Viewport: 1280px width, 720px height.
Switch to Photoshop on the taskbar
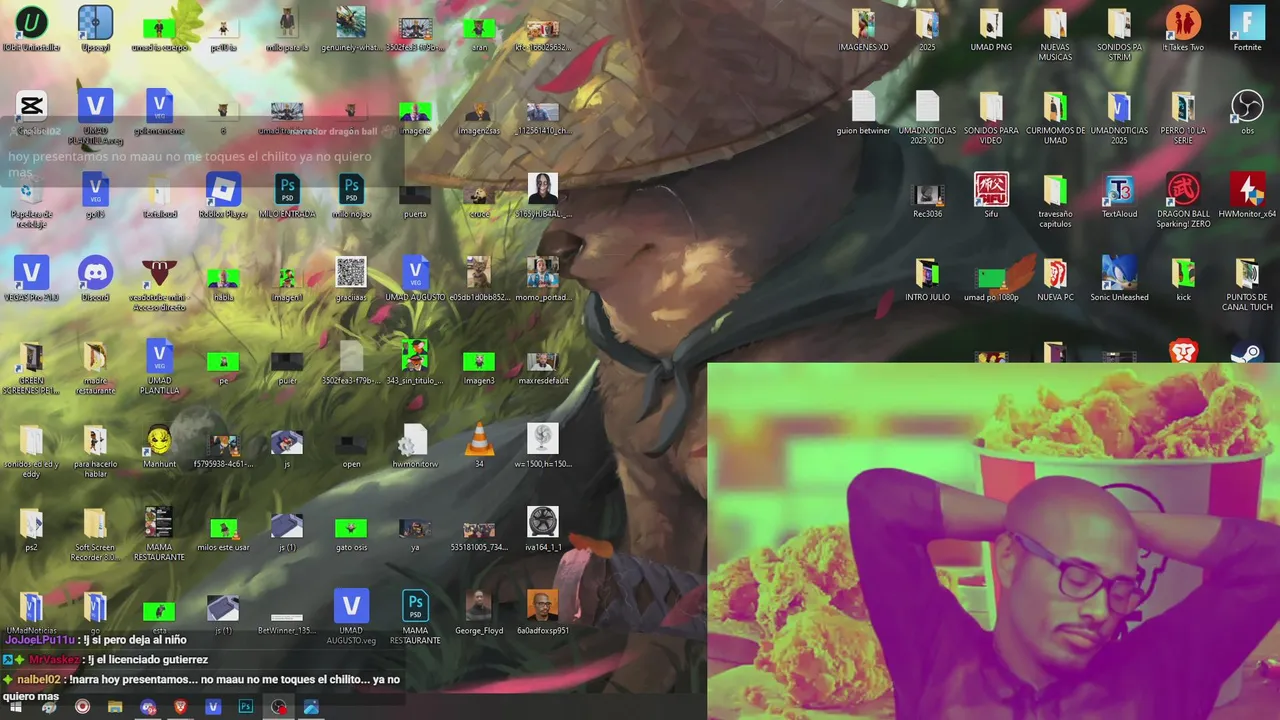pyautogui.click(x=246, y=707)
